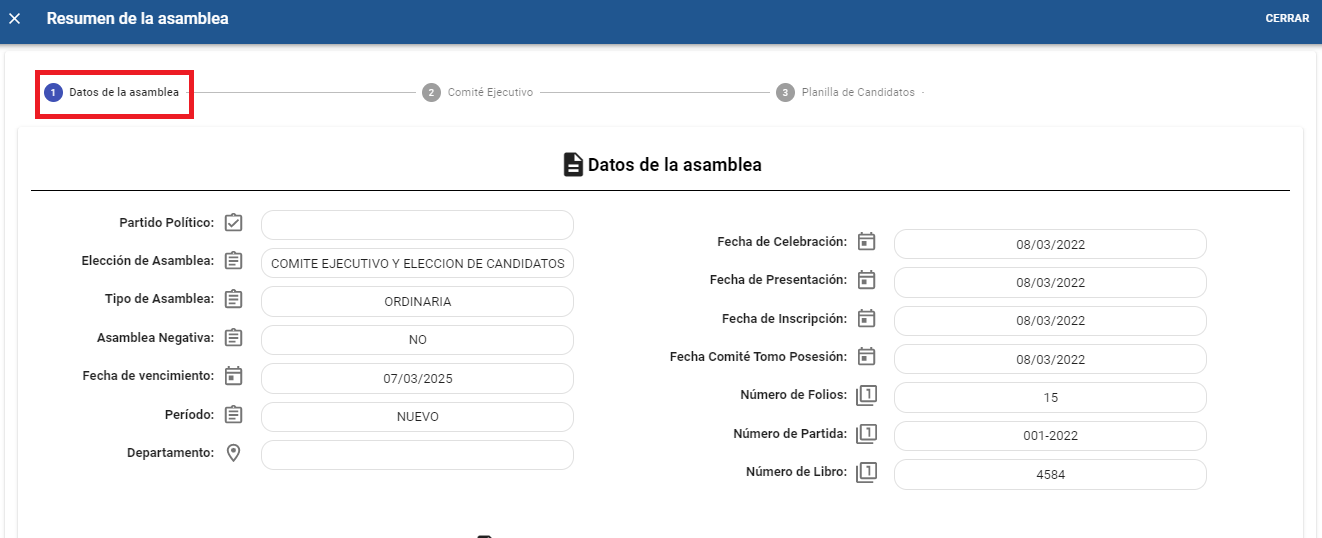Click the Partido Político checklist icon

point(233,222)
